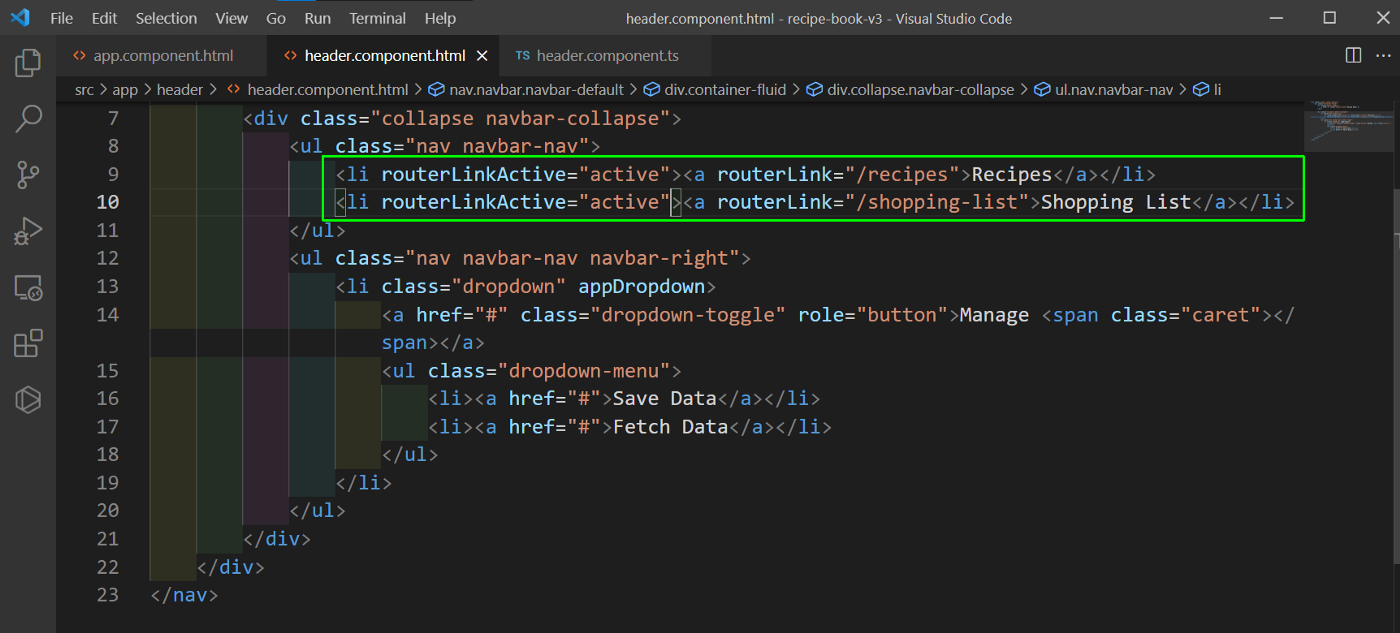1400x633 pixels.
Task: Open the Search view in activity bar
Action: [28, 120]
